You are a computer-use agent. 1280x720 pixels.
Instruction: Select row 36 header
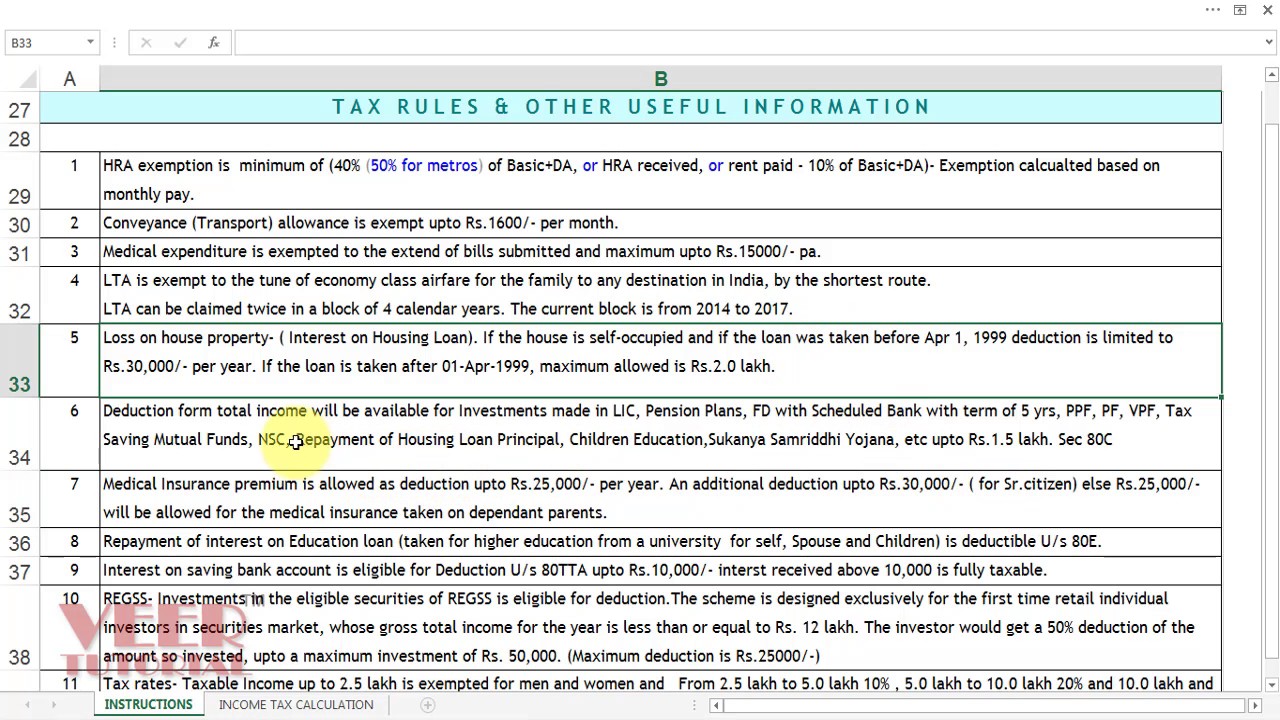(19, 542)
